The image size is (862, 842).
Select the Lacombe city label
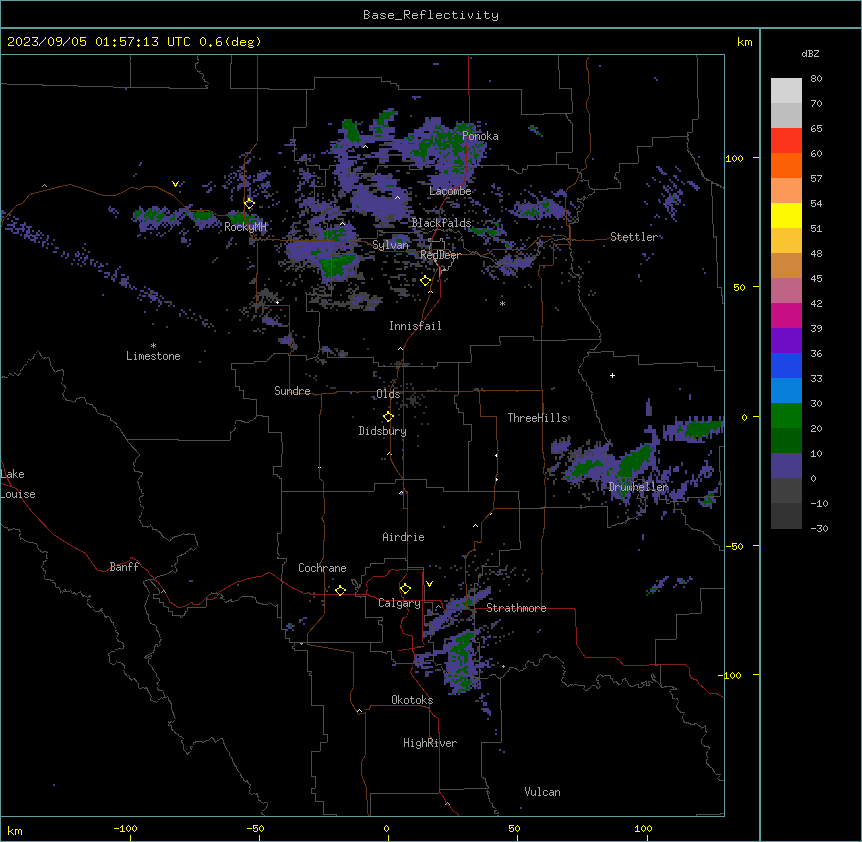(450, 191)
